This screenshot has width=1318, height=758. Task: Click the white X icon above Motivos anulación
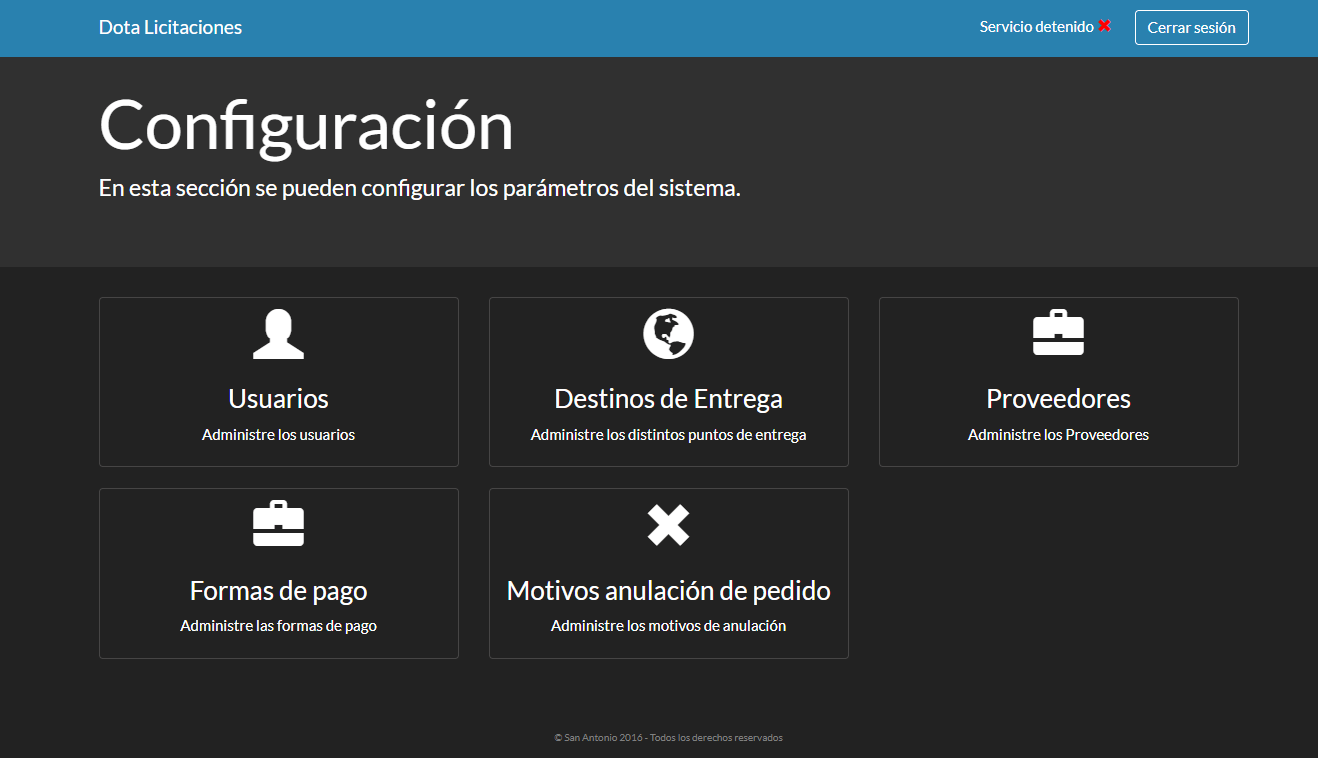(668, 525)
